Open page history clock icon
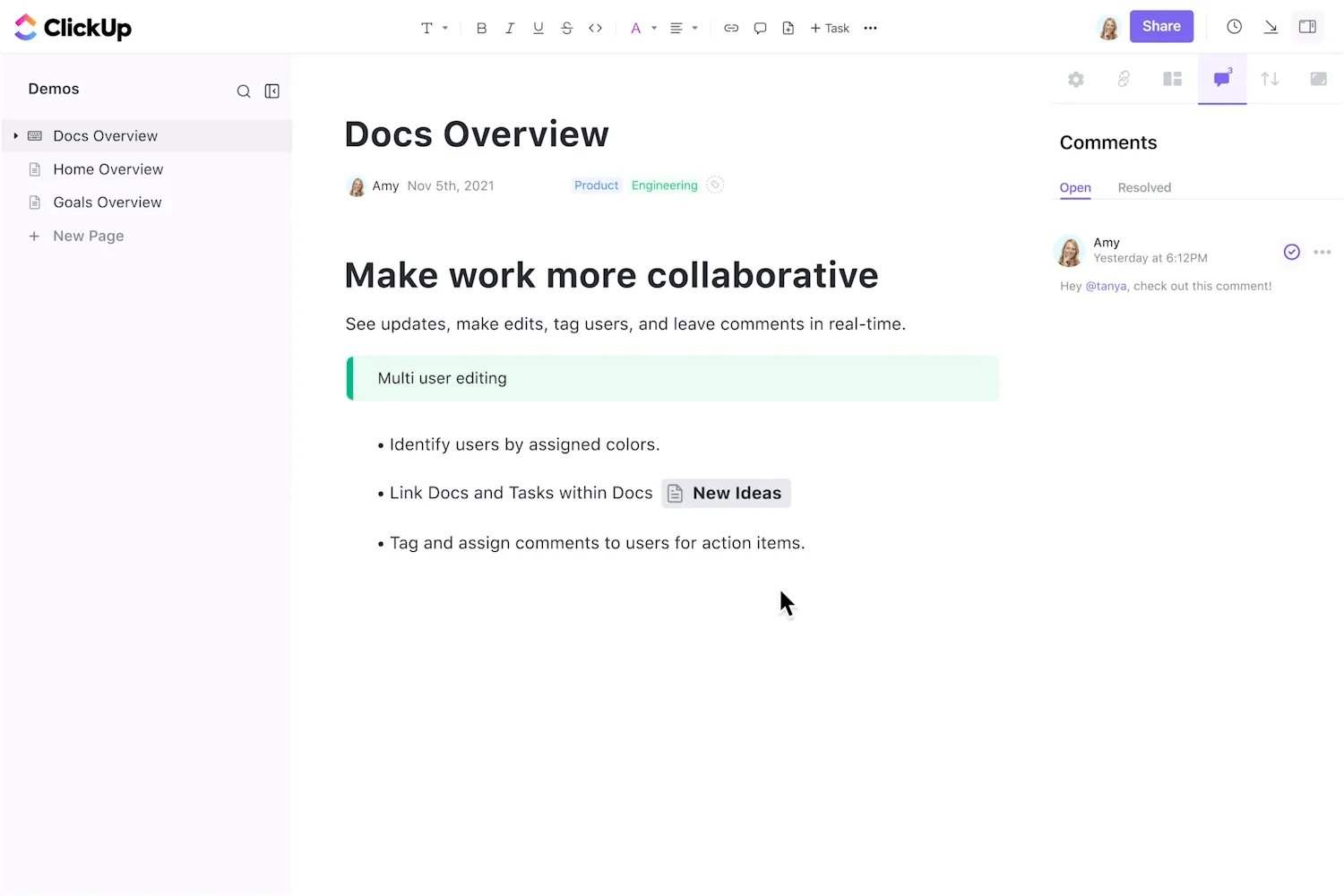The width and height of the screenshot is (1344, 896). click(x=1235, y=27)
